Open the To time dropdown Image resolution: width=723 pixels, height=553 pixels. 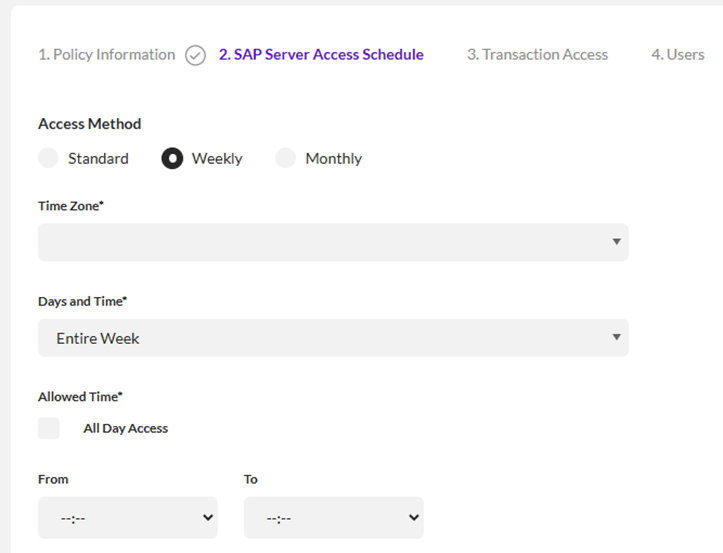coord(333,518)
